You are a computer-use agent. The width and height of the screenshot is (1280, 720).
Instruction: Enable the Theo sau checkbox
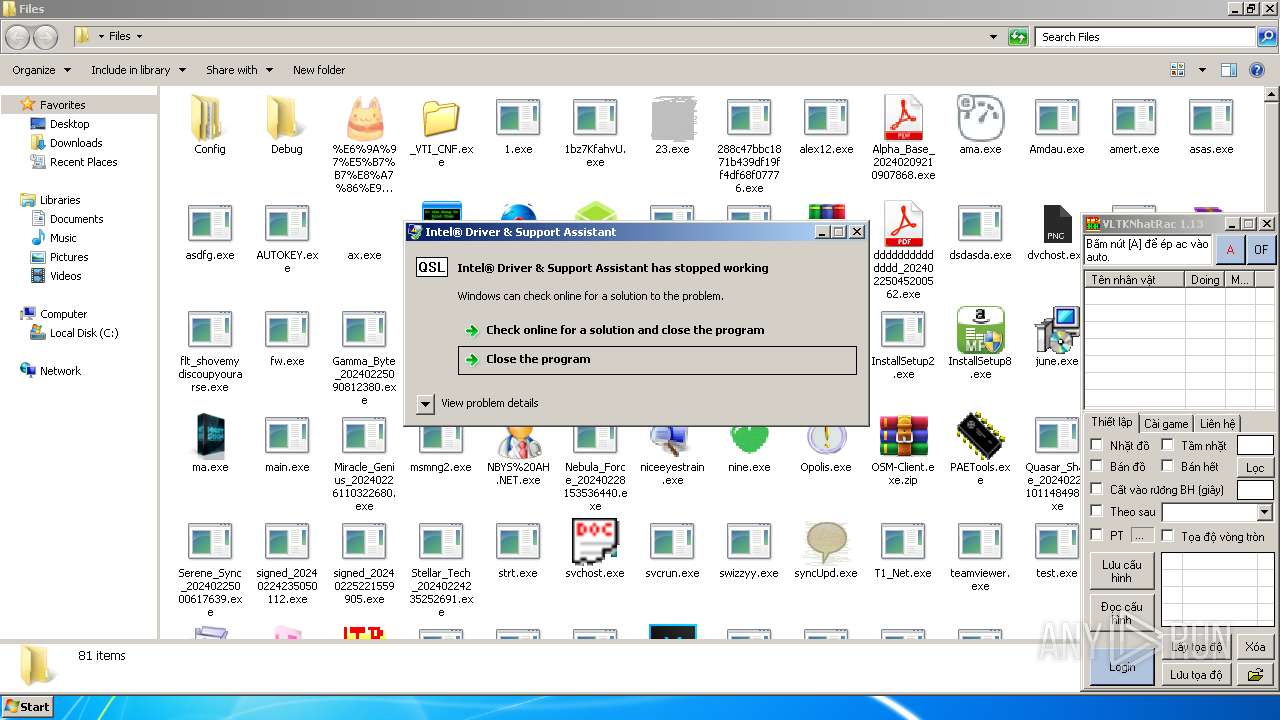(1097, 511)
